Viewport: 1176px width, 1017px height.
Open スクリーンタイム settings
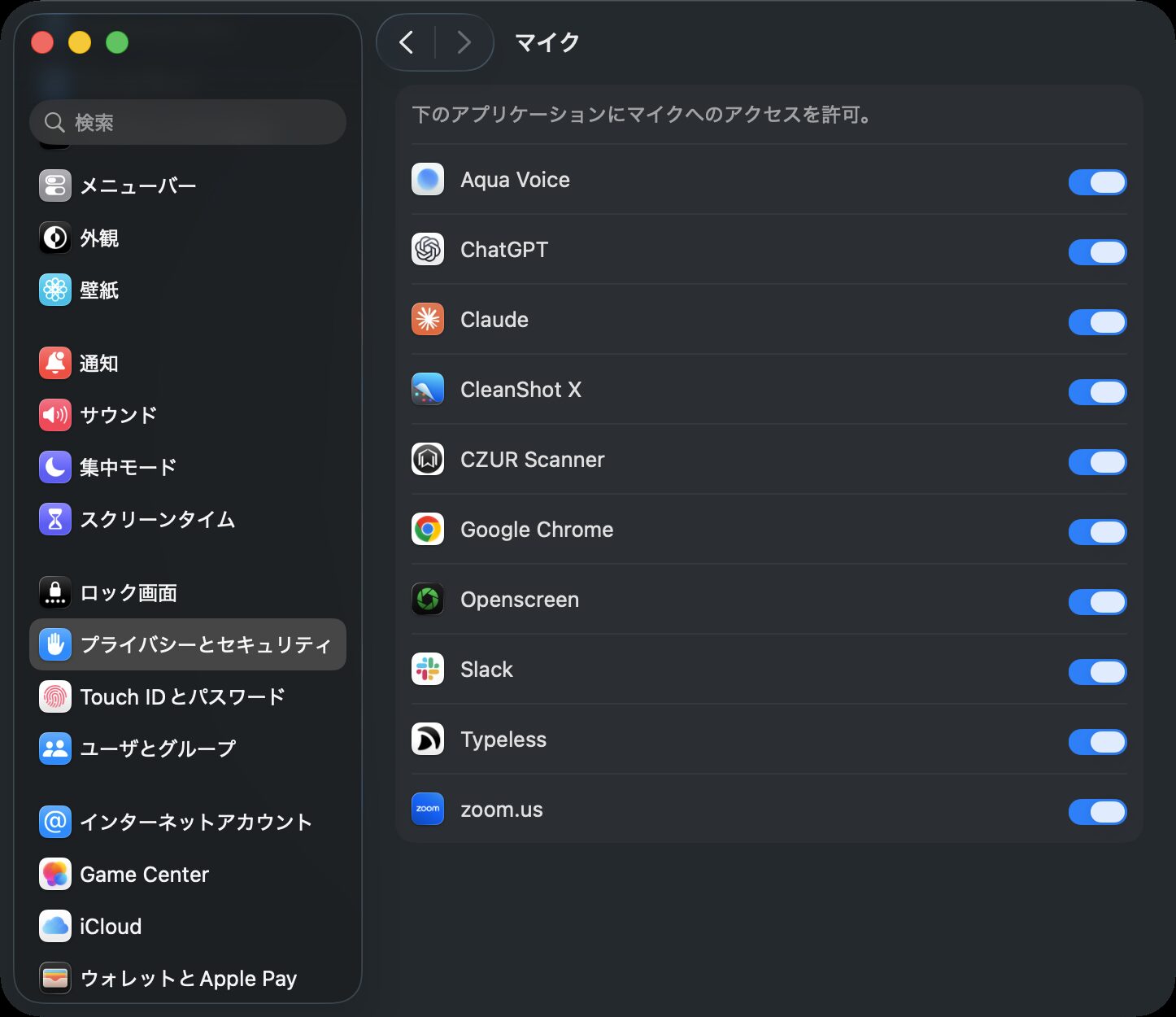188,519
